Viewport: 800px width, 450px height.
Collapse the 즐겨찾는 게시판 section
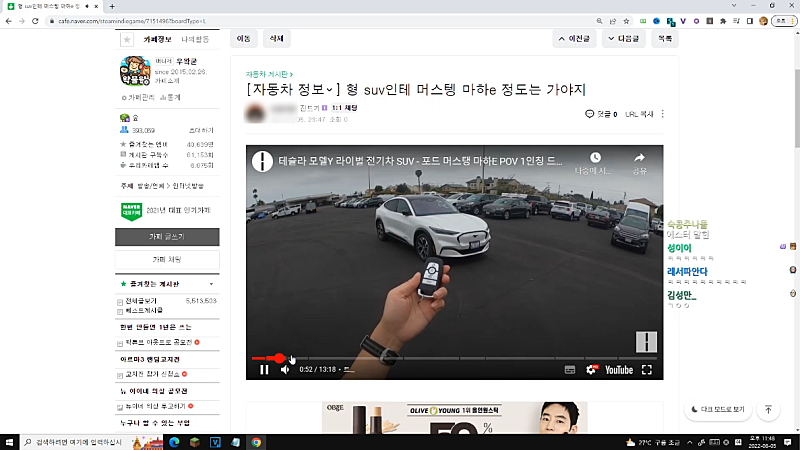pos(212,284)
